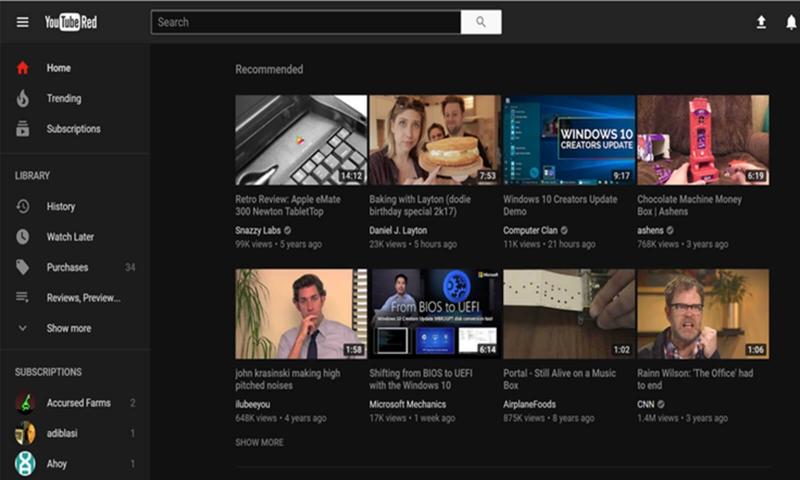The image size is (800, 480).
Task: Open Daniel J. Layton channel name
Action: (x=398, y=230)
